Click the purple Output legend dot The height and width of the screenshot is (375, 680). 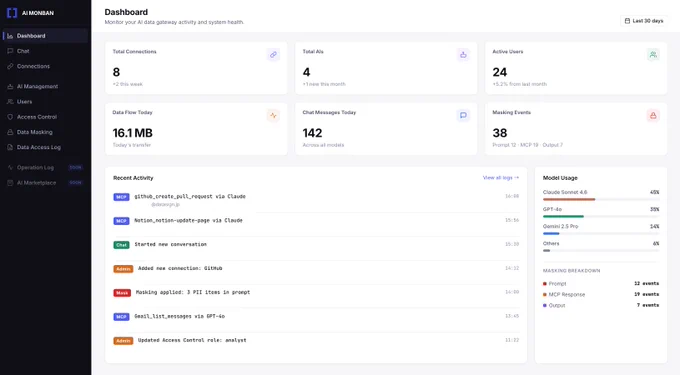click(x=545, y=306)
